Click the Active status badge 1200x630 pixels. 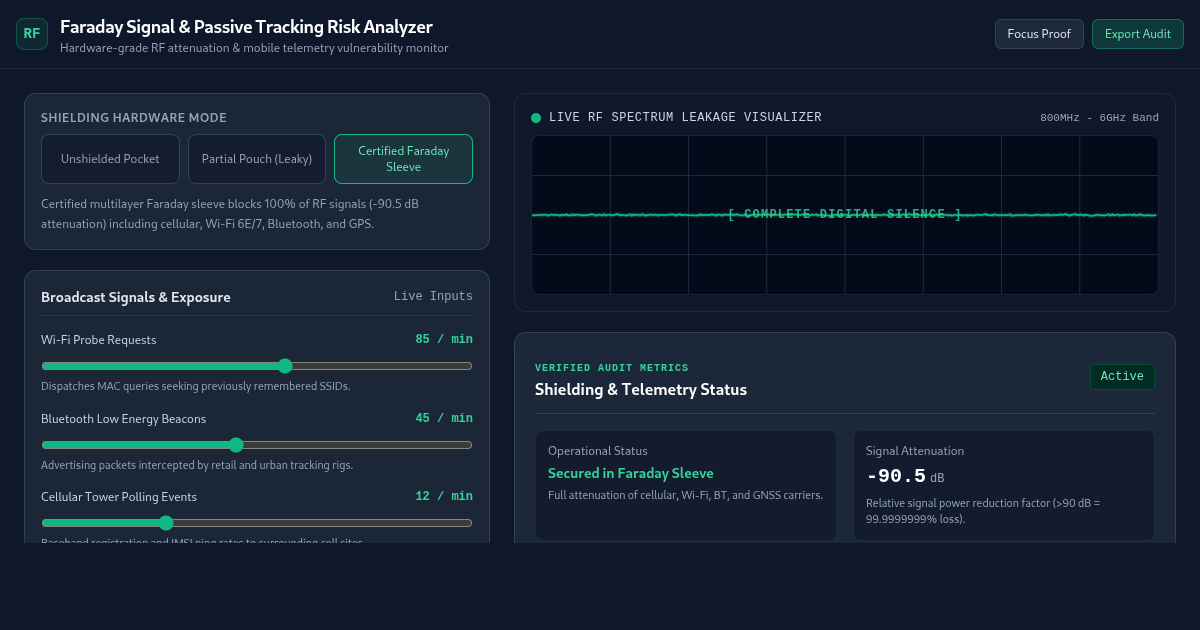[x=1122, y=377]
